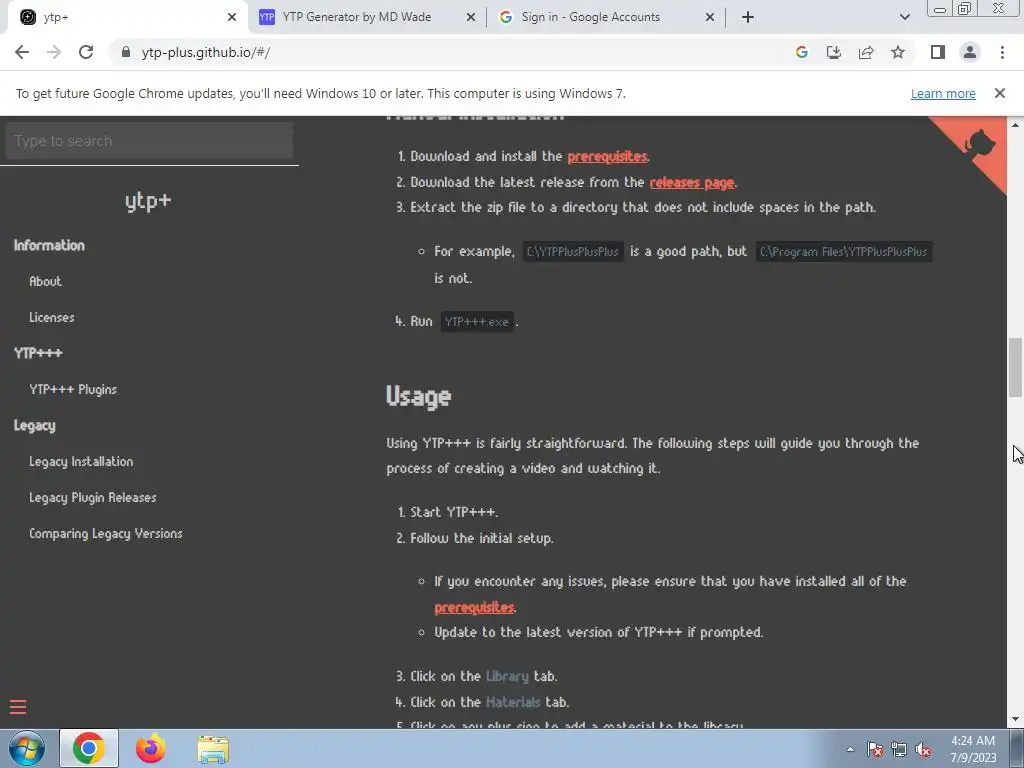
Task: Click the Materials tab text in step 4
Action: coord(513,703)
